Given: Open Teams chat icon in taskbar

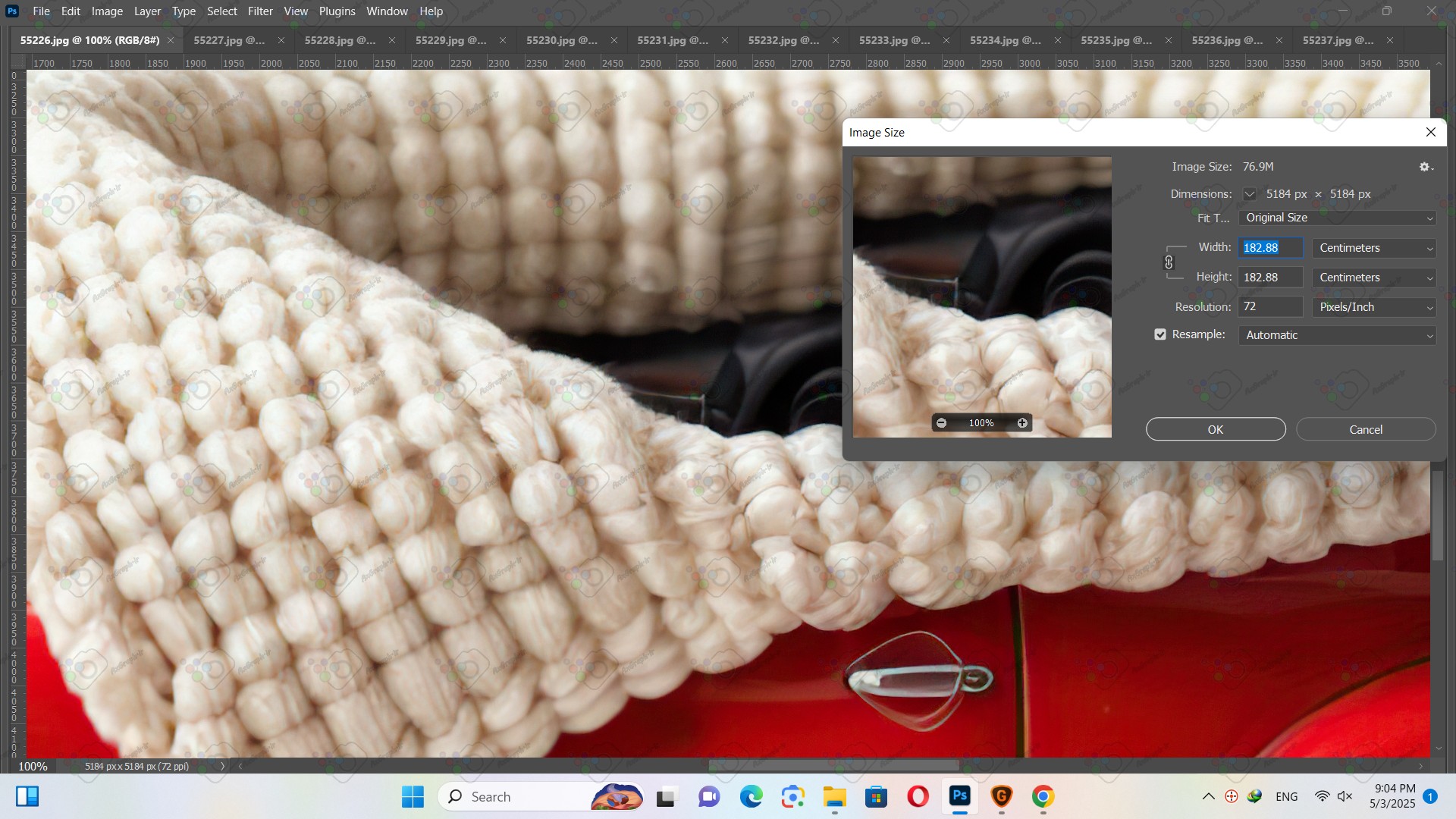Looking at the screenshot, I should coord(709,796).
